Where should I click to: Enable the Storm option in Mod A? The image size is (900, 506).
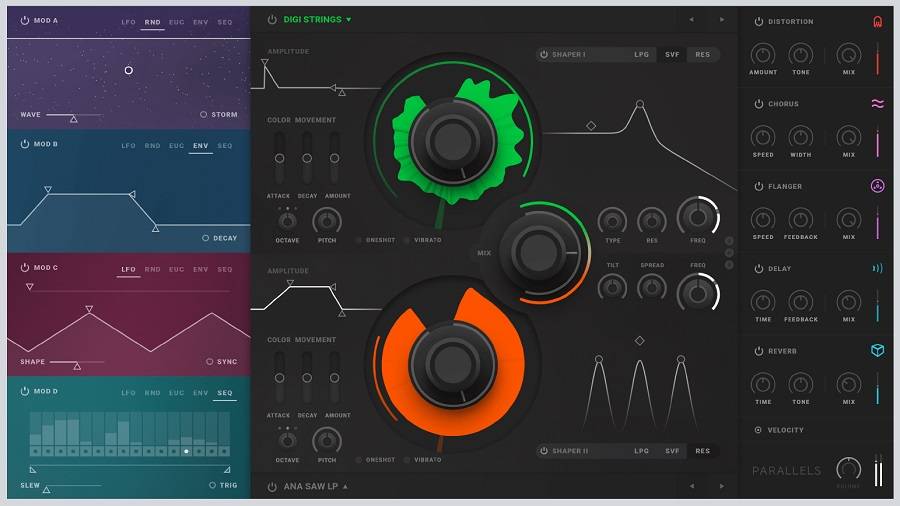coord(204,114)
